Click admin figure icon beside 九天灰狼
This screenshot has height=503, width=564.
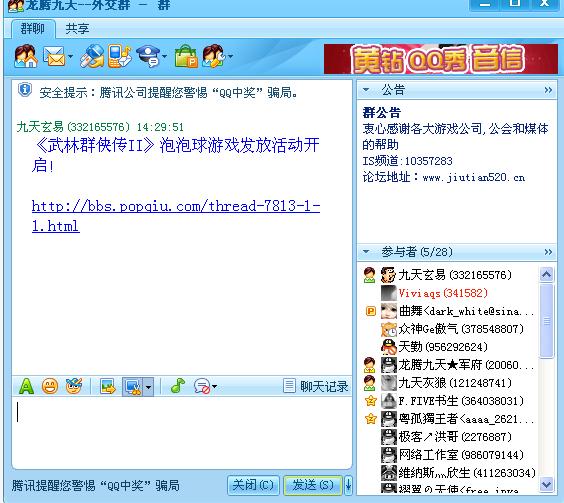[369, 383]
